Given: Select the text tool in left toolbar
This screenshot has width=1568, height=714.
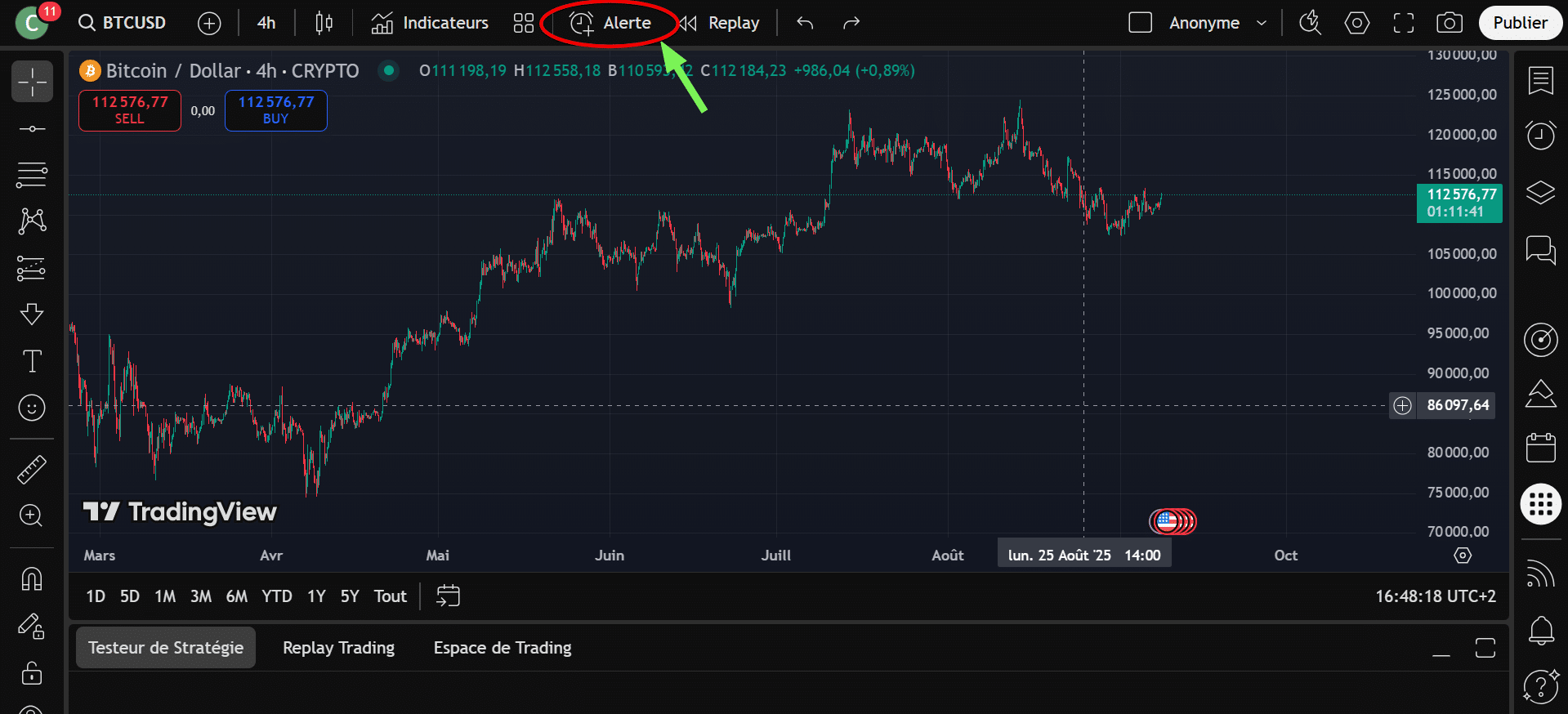Looking at the screenshot, I should point(32,361).
